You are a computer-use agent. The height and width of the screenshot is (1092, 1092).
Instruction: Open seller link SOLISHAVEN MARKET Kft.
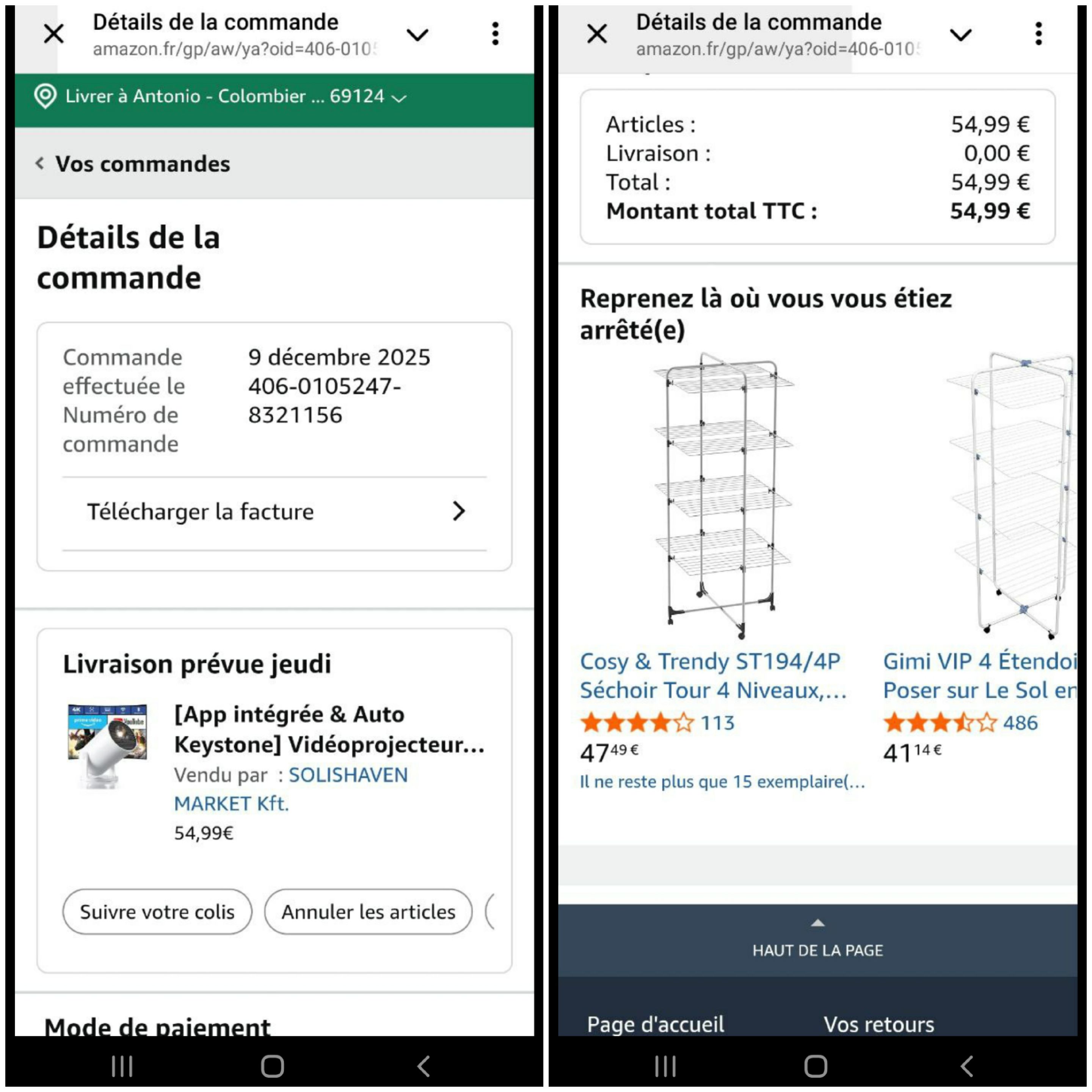pyautogui.click(x=290, y=789)
